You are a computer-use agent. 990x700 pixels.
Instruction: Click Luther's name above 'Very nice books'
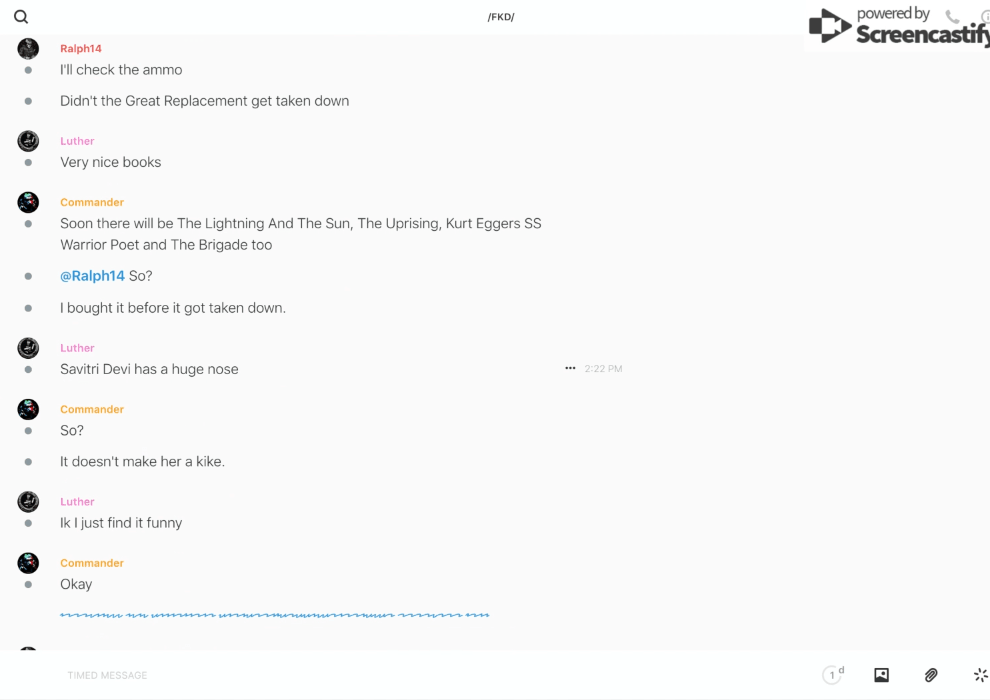point(77,141)
